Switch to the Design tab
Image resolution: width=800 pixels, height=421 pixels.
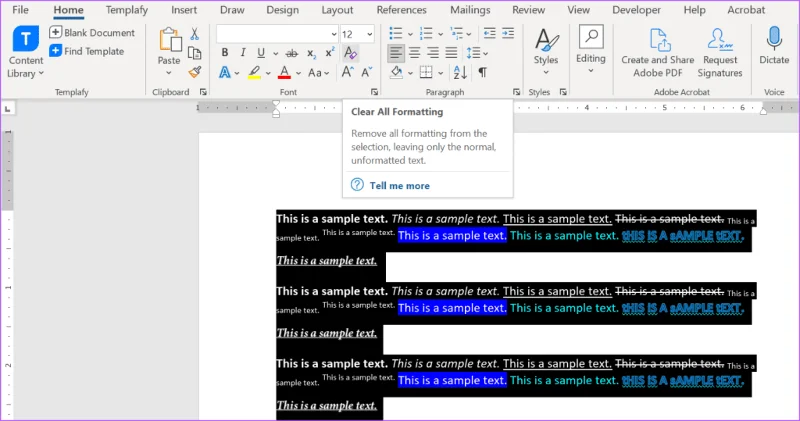[x=282, y=10]
